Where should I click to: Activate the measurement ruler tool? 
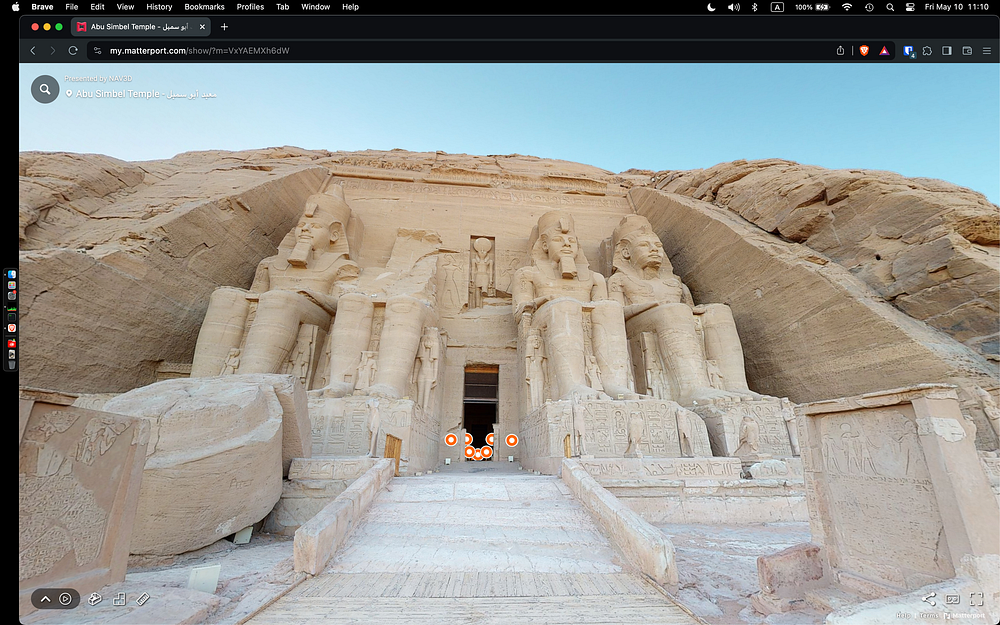click(143, 599)
